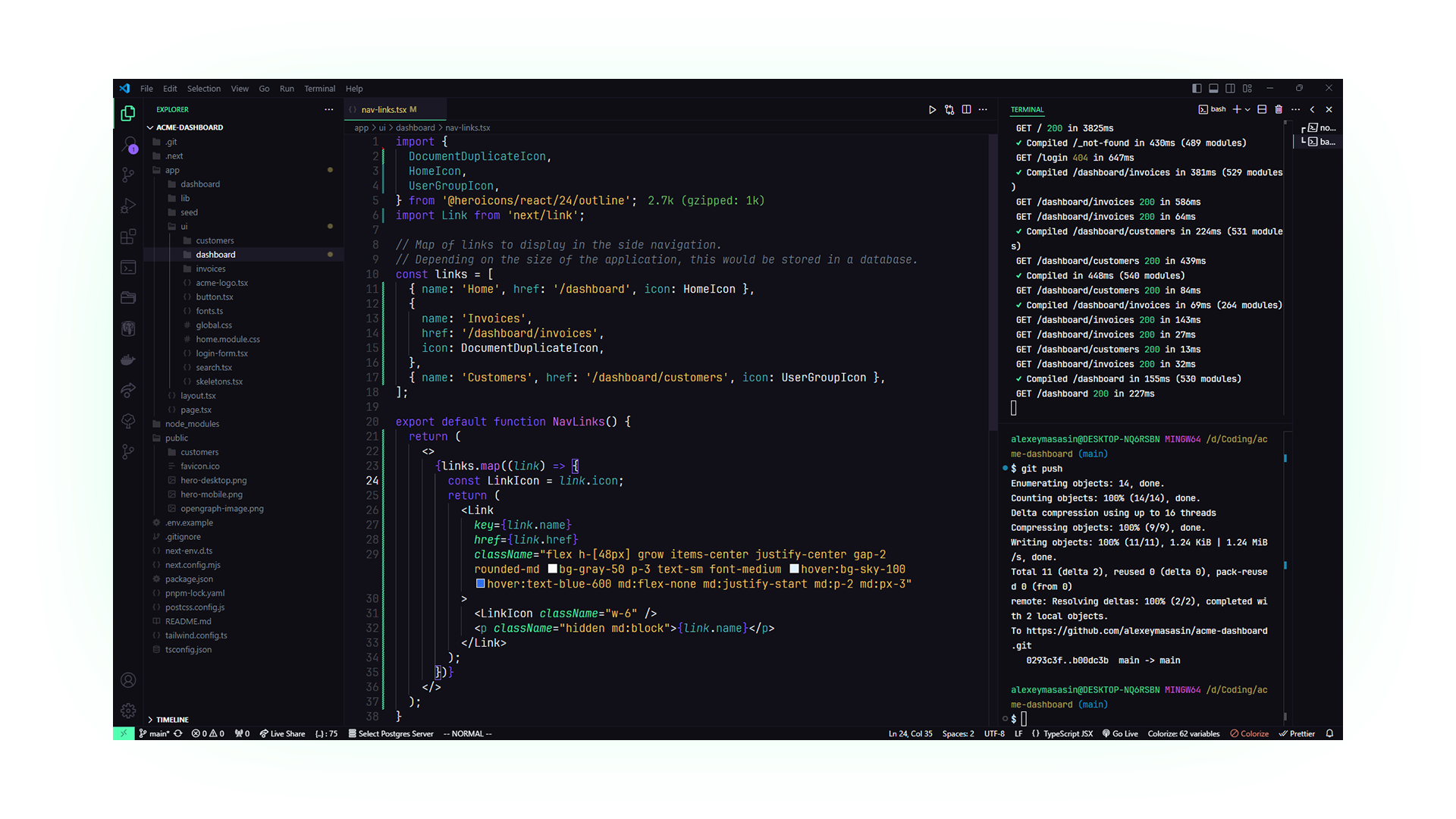Open the Run and Debug view
The width and height of the screenshot is (1456, 819).
pos(128,206)
